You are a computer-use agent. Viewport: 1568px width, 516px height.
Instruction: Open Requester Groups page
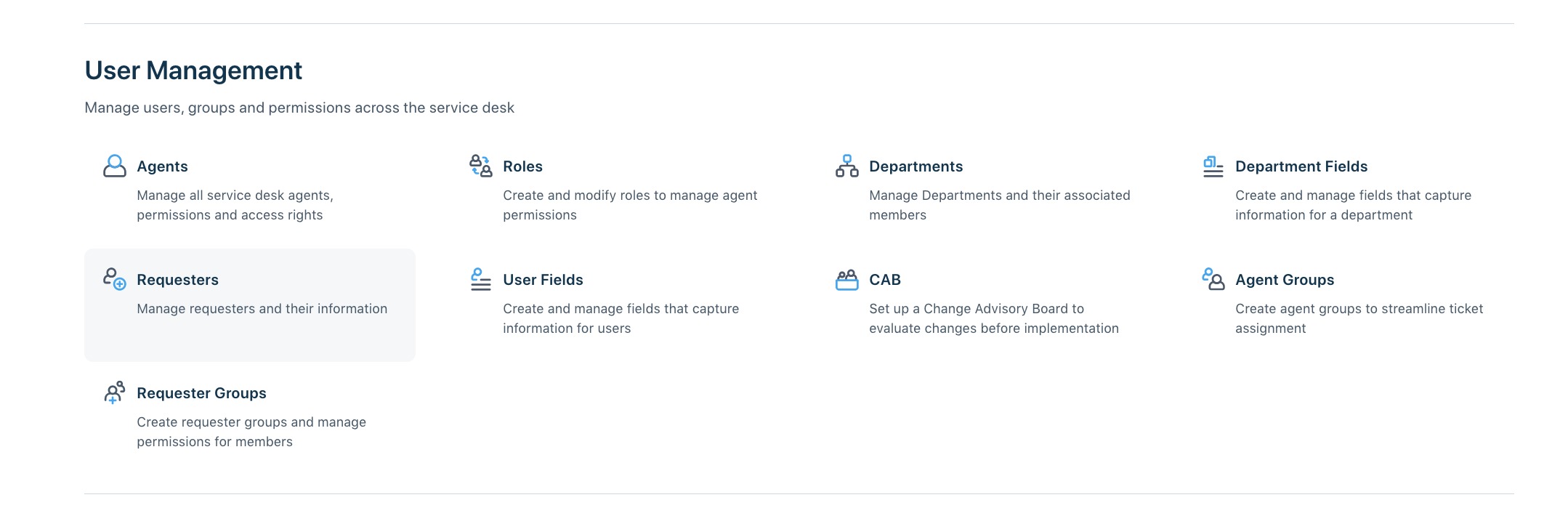pos(201,393)
